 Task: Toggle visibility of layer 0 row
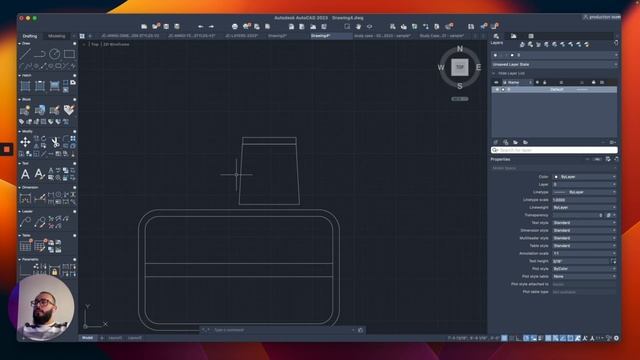pos(497,89)
